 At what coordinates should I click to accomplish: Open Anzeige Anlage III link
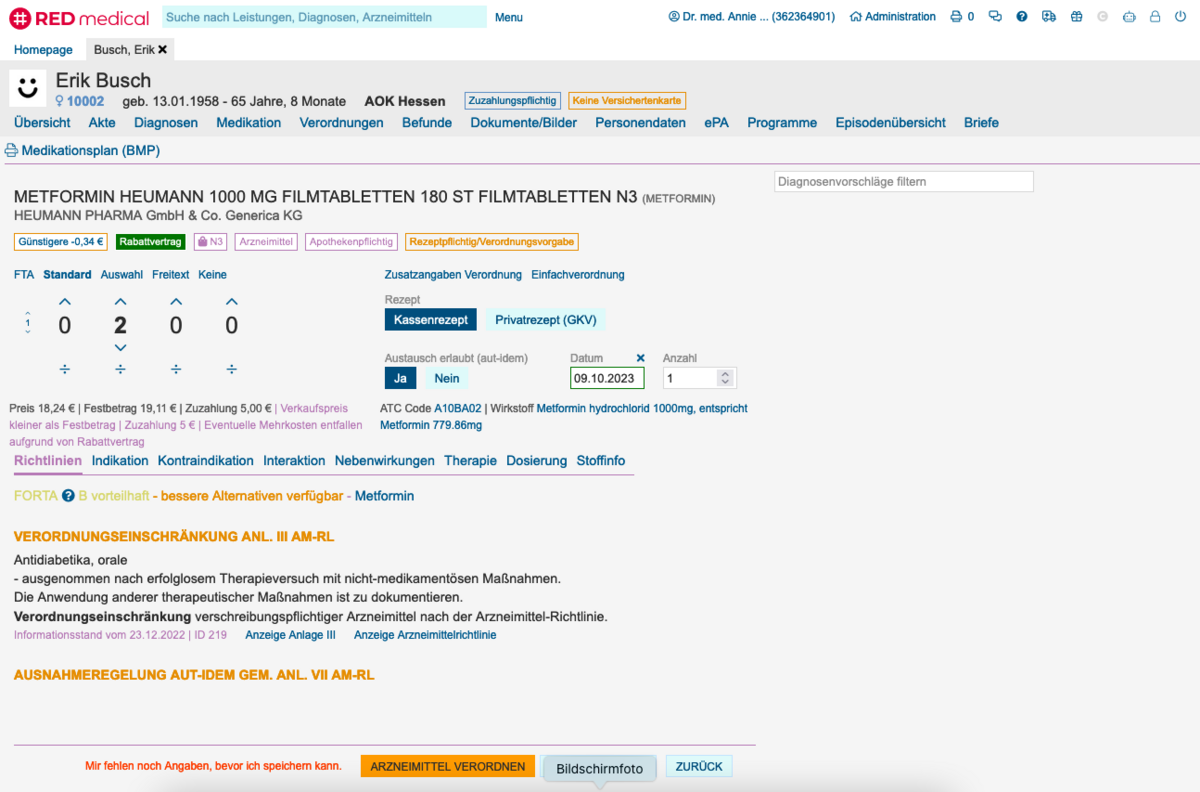click(290, 635)
